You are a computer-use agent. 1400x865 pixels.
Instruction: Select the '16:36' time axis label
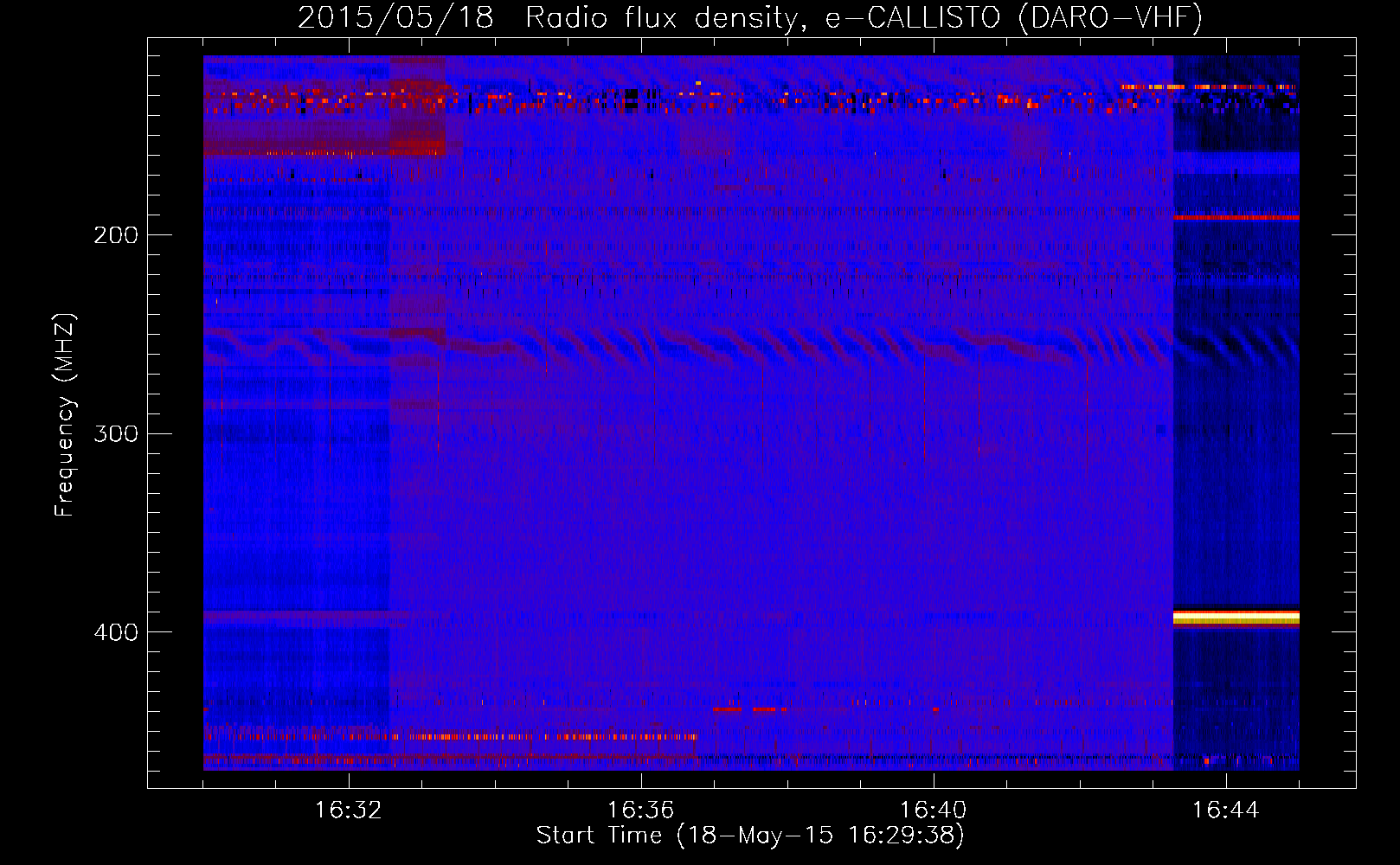click(640, 811)
